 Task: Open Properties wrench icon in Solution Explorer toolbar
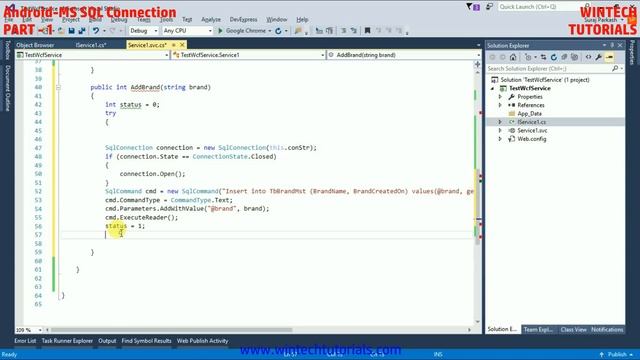coord(598,57)
